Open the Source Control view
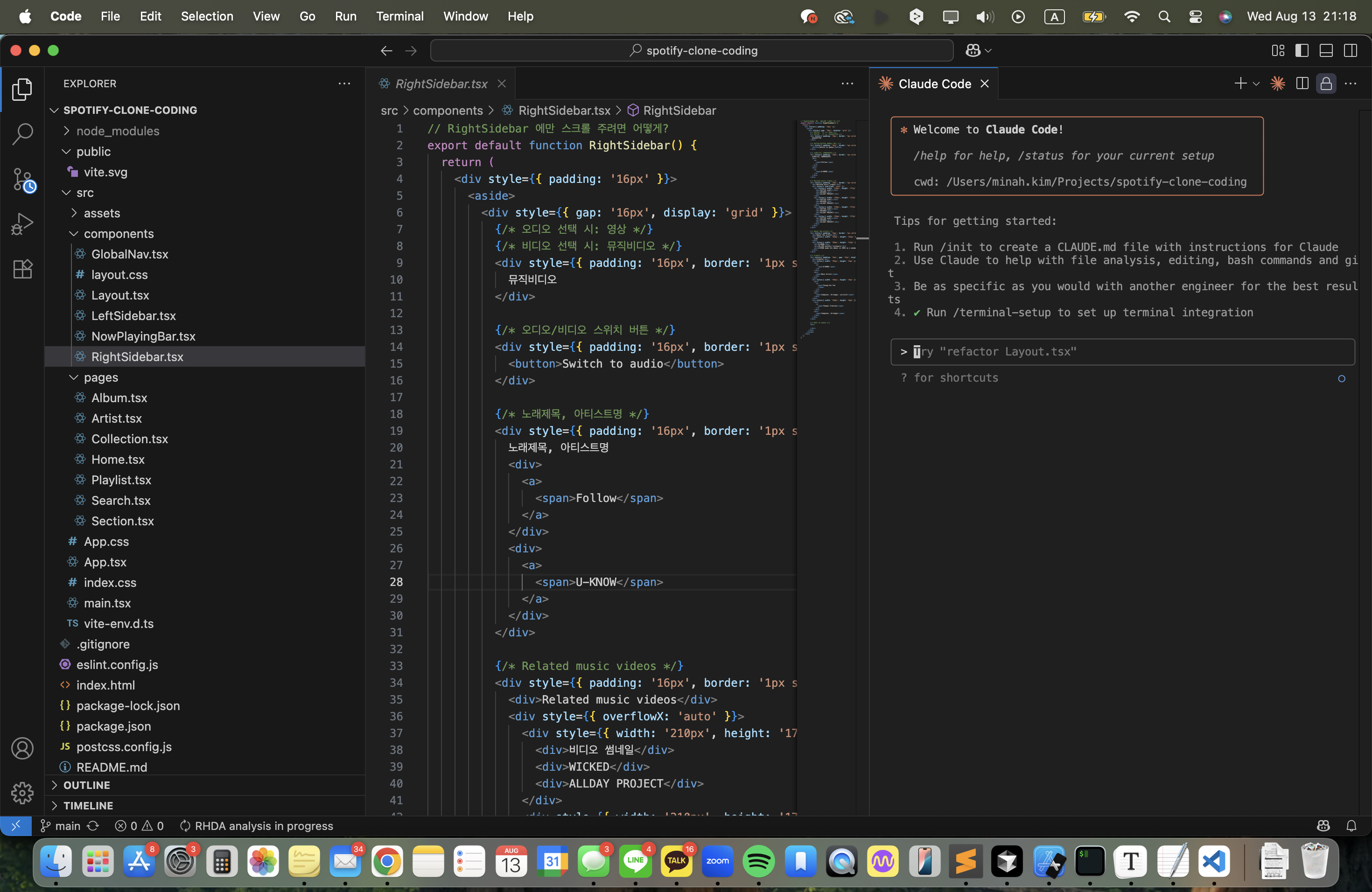1372x892 pixels. 22,180
